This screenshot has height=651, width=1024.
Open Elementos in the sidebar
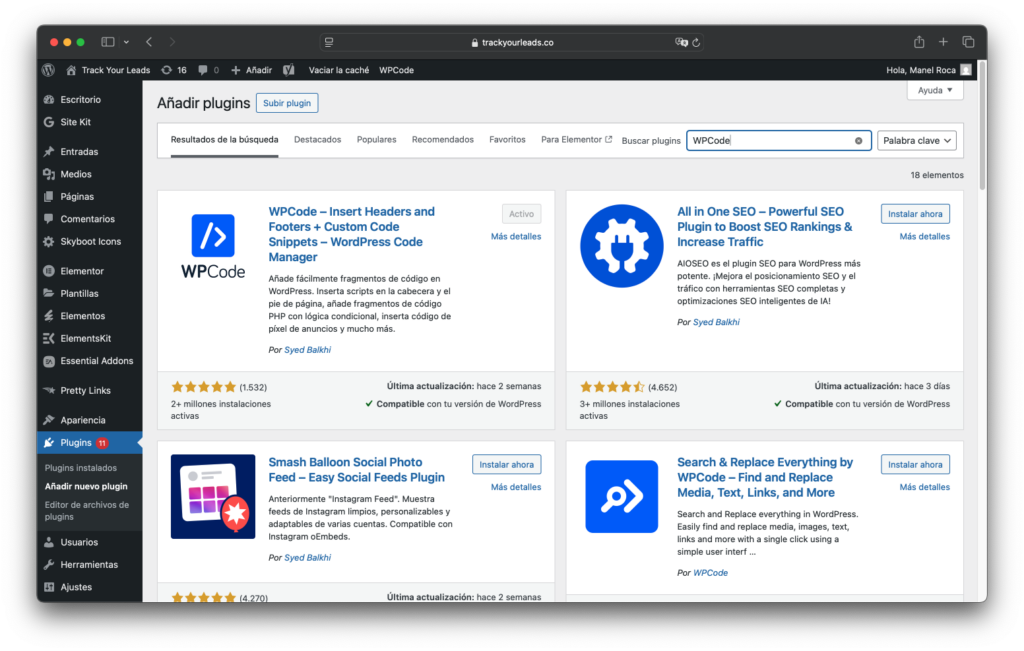point(82,316)
